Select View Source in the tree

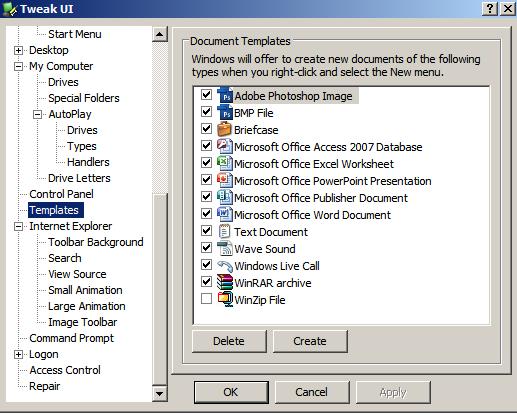77,274
